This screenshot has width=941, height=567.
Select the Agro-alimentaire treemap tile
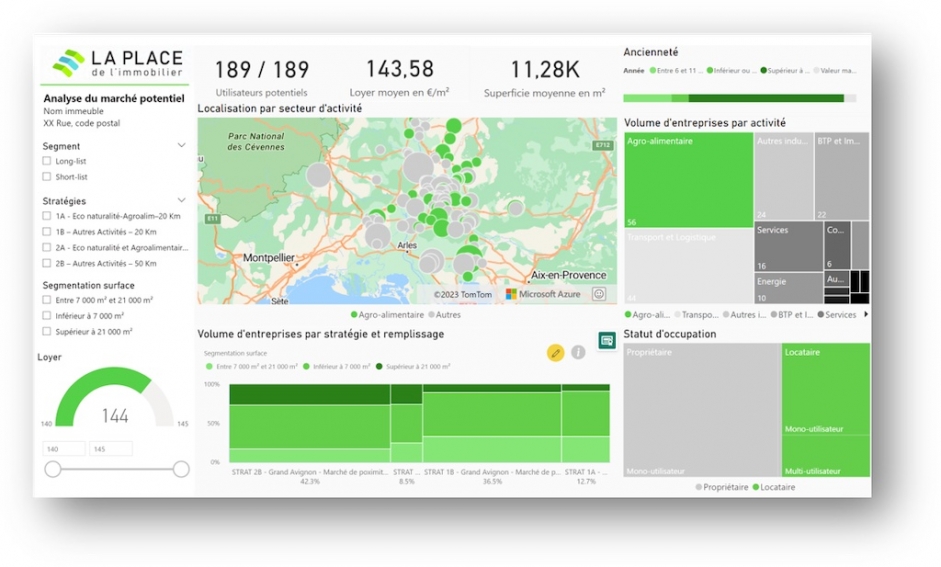click(688, 180)
